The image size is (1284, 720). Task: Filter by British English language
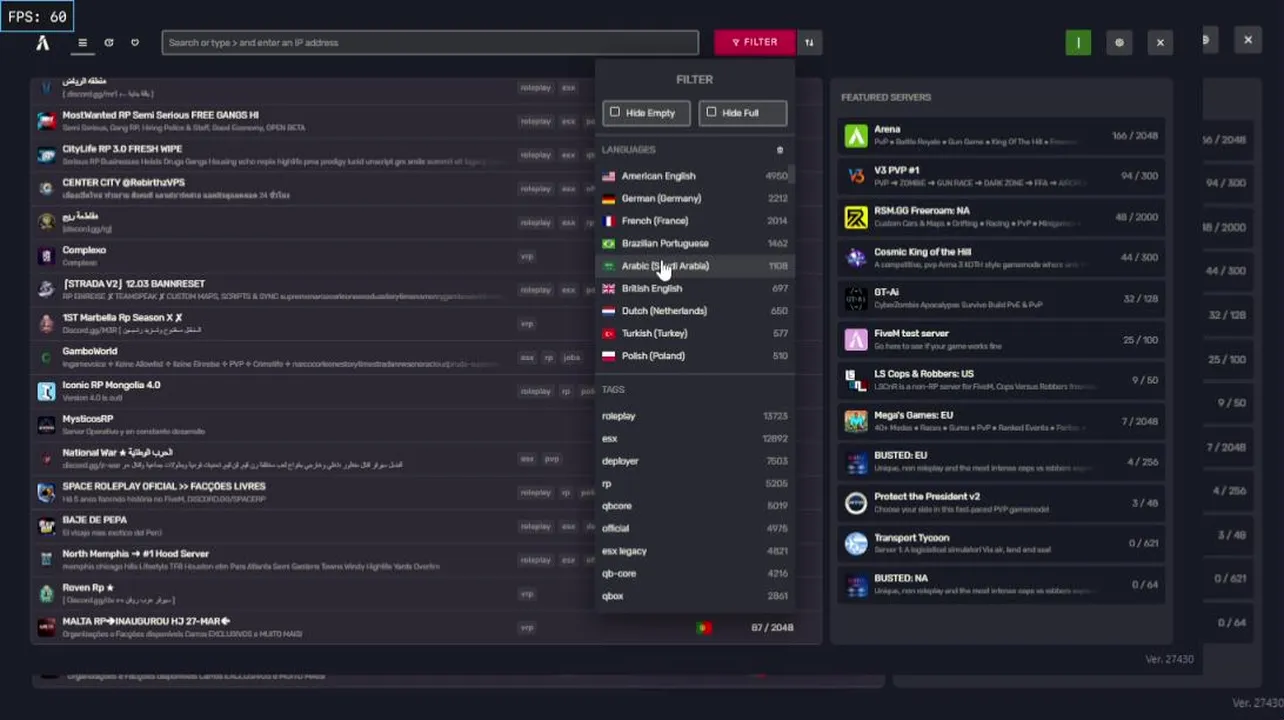coord(695,288)
